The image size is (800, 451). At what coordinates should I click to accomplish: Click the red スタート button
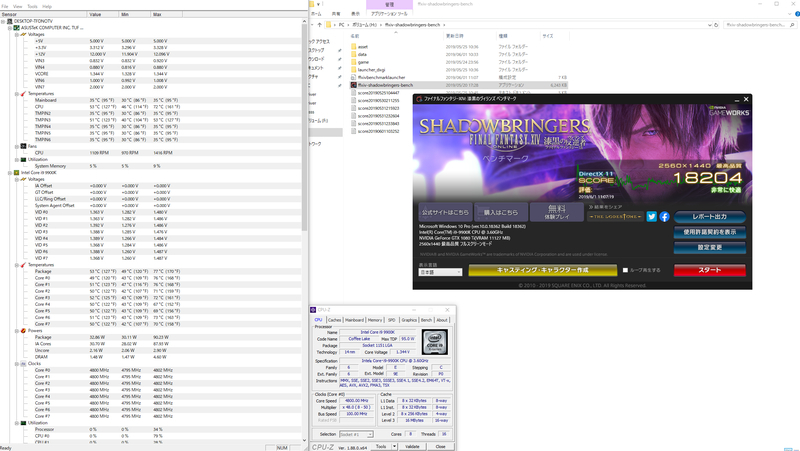709,270
